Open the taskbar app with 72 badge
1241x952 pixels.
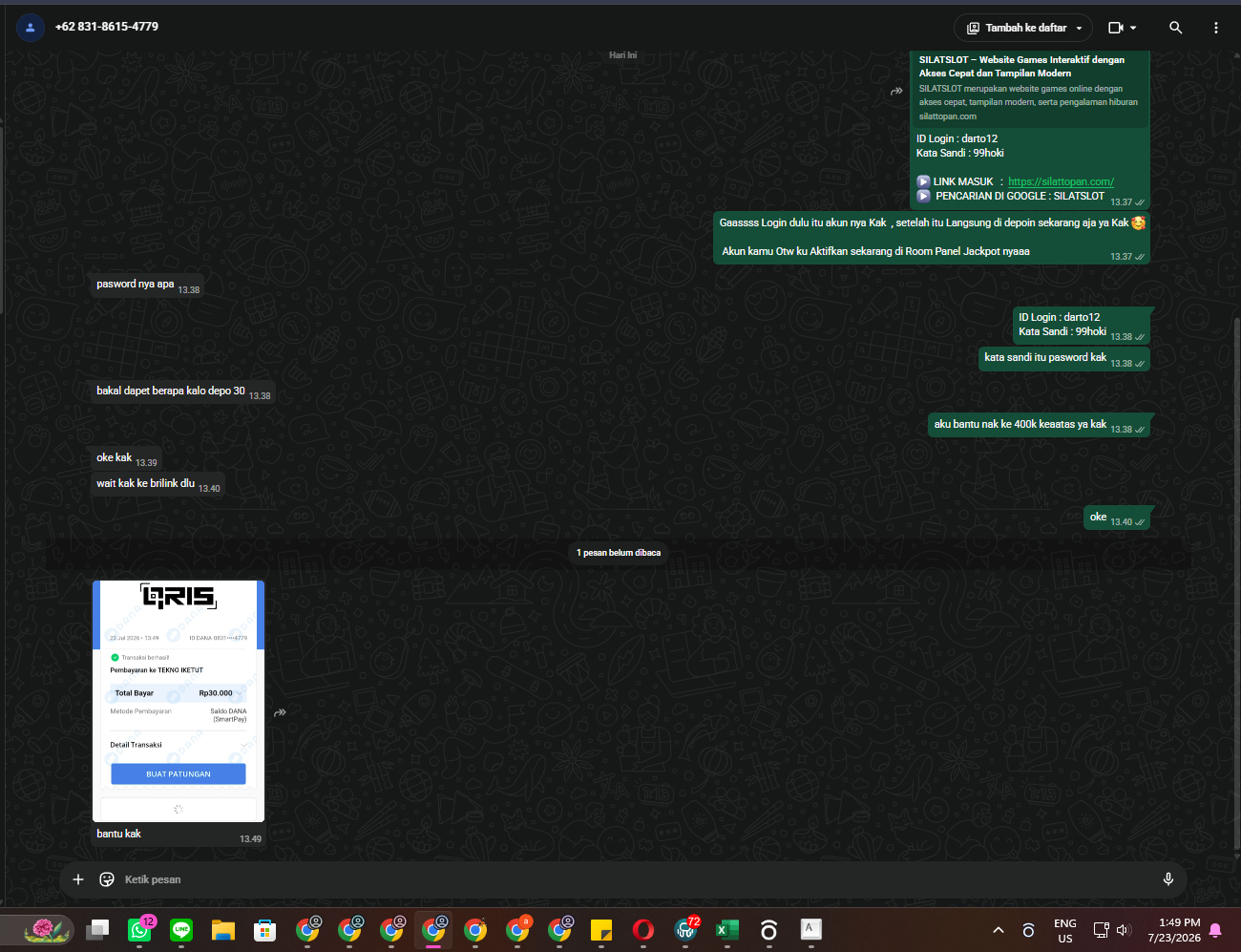pos(685,930)
